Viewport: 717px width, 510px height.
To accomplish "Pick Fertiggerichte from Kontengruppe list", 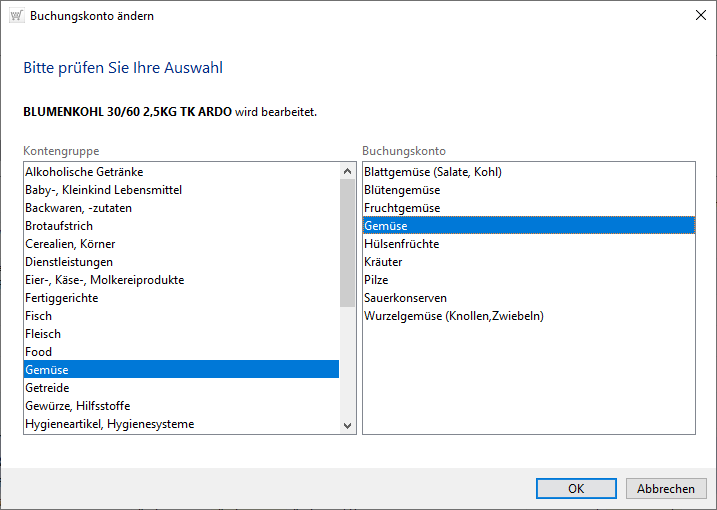I will (61, 298).
